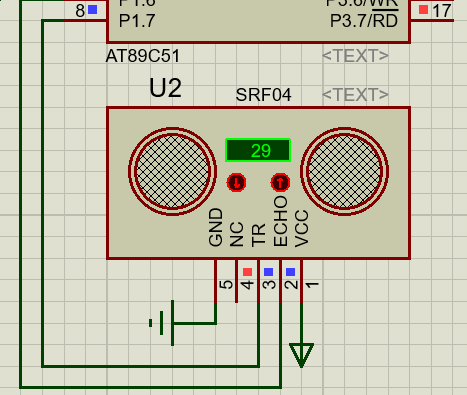
Task: Click the red logic marker next to pin 17
Action: tap(423, 10)
